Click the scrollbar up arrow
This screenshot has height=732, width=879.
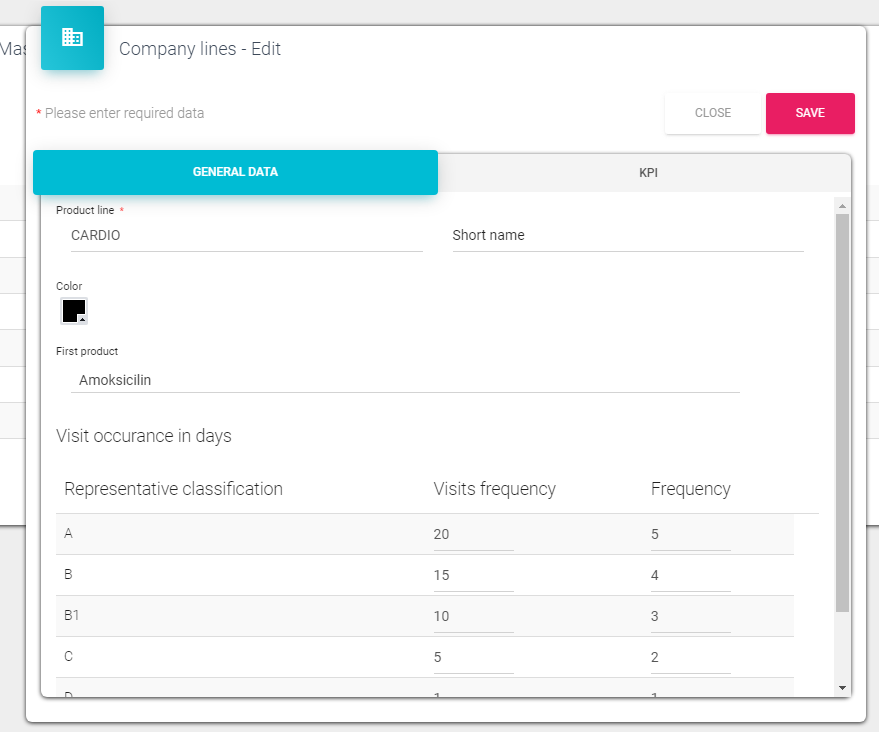click(842, 206)
